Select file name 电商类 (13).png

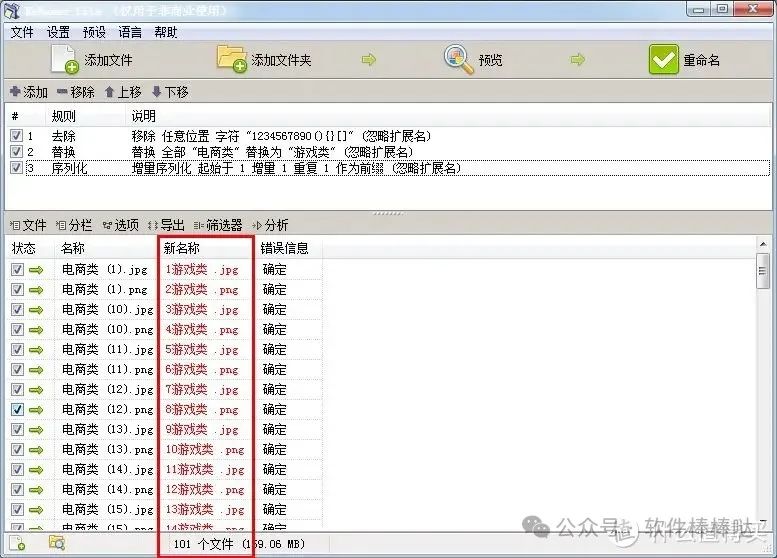[108, 449]
